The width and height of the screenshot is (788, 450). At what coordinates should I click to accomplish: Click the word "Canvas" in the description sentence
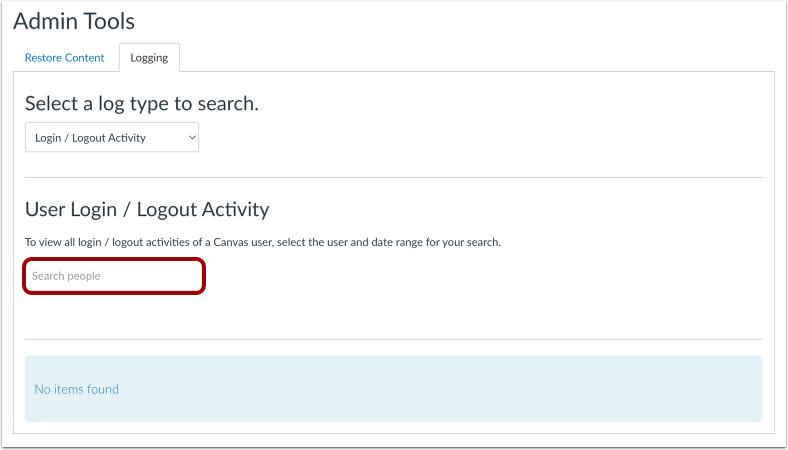pos(229,242)
